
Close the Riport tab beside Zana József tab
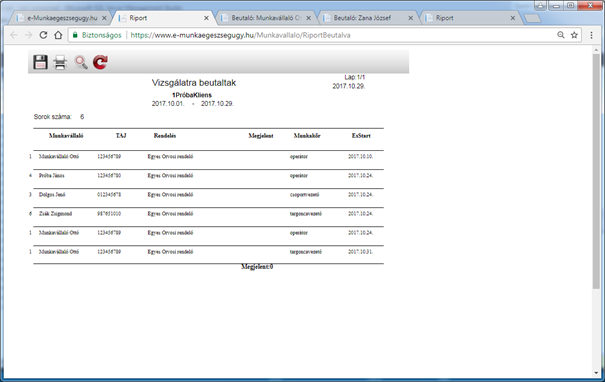click(513, 18)
